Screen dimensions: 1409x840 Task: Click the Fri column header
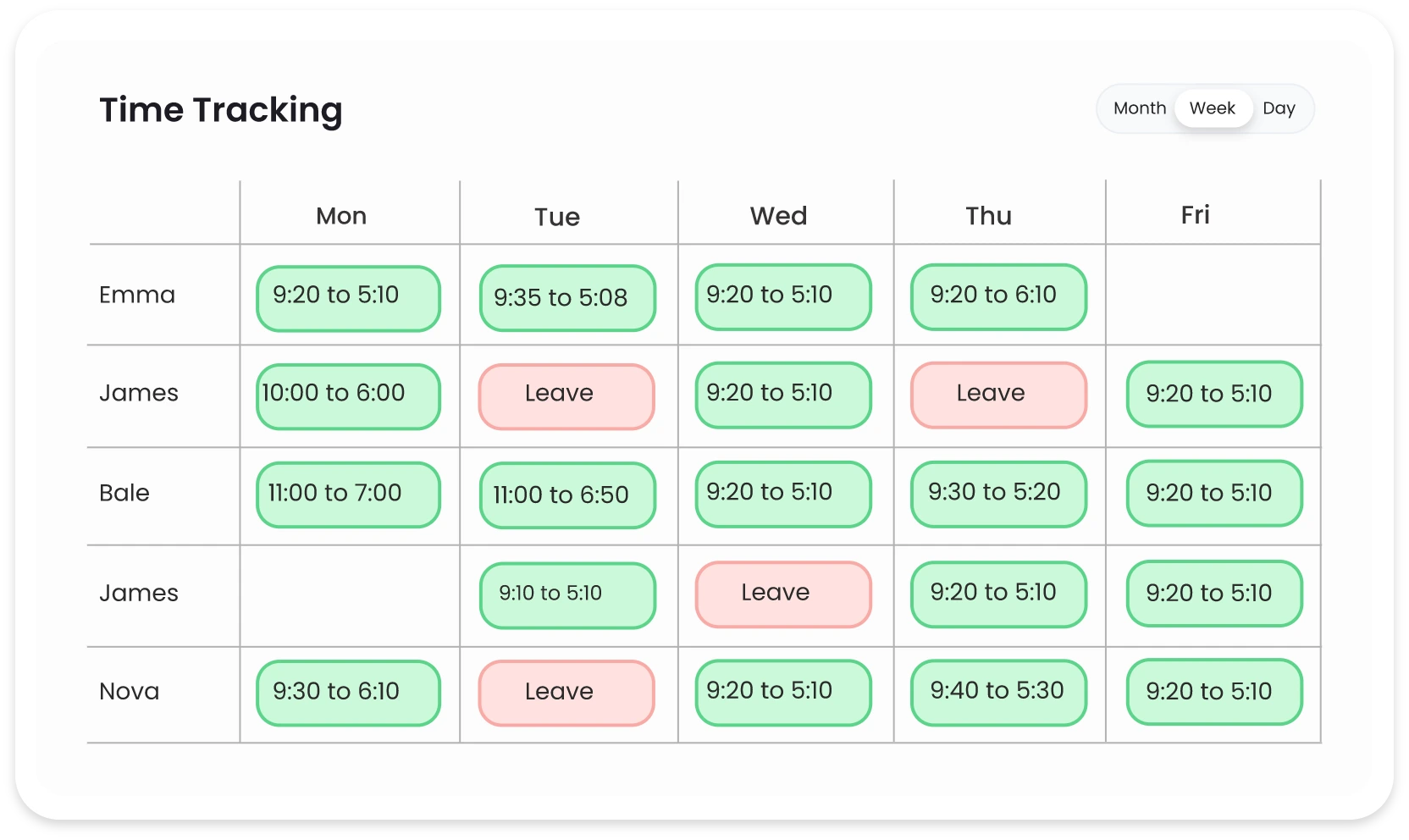click(1195, 215)
